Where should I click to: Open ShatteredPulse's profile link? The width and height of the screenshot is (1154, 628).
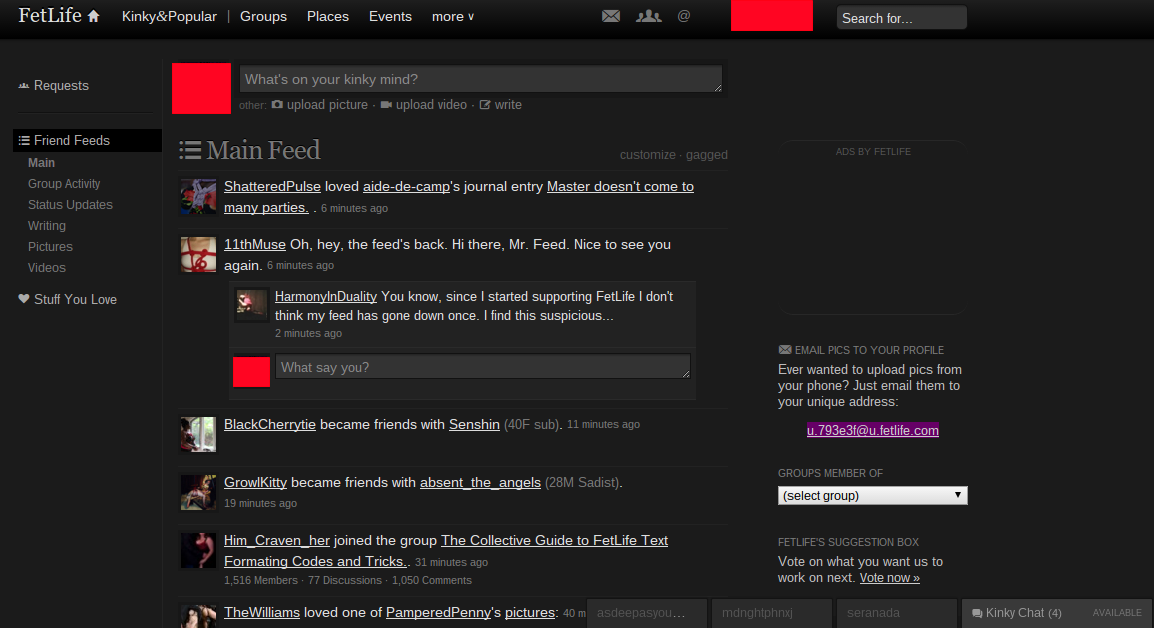pyautogui.click(x=272, y=186)
